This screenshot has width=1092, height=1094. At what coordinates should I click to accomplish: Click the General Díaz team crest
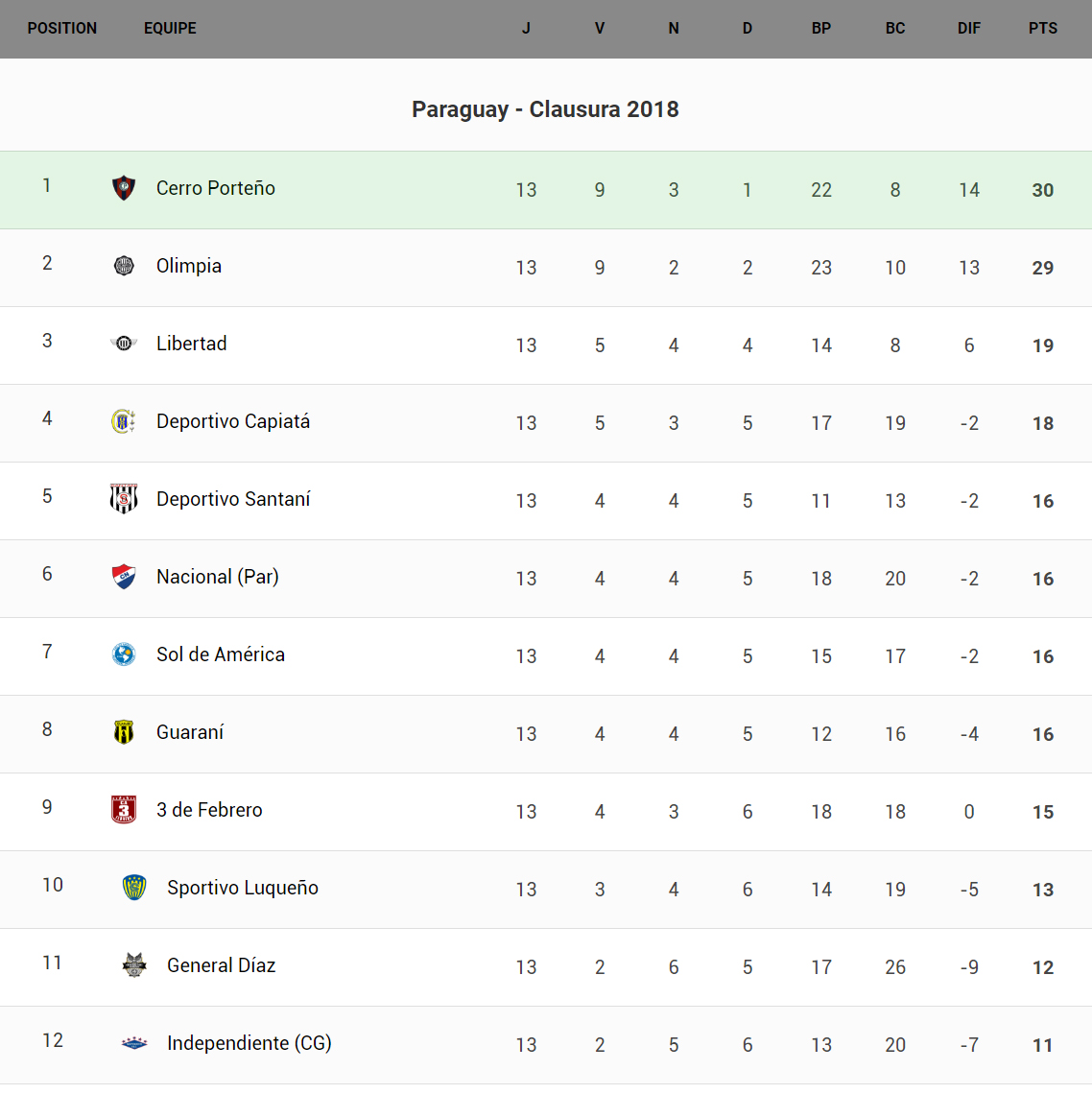(134, 965)
